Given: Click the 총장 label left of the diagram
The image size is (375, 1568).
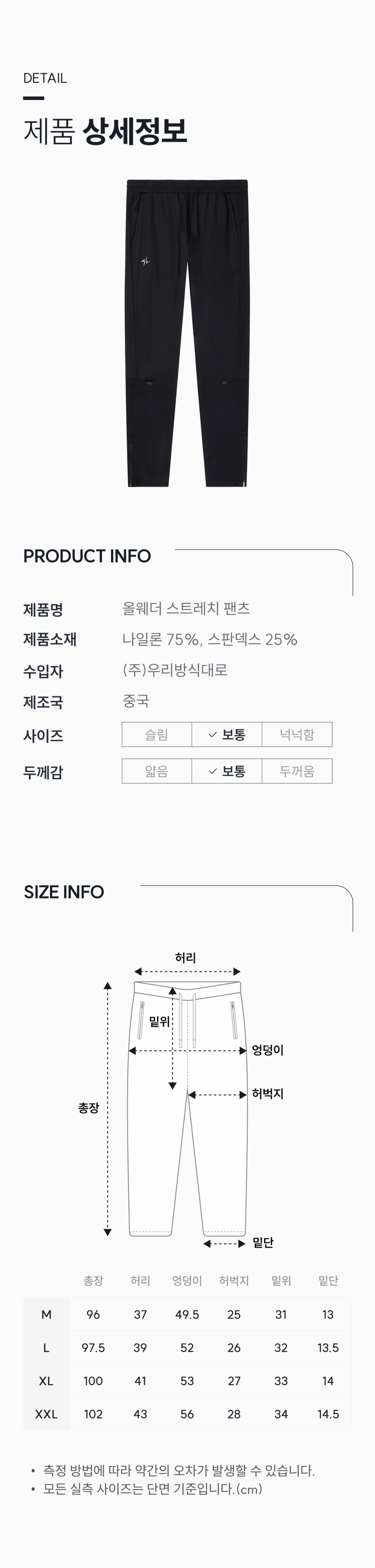Looking at the screenshot, I should tap(88, 1108).
